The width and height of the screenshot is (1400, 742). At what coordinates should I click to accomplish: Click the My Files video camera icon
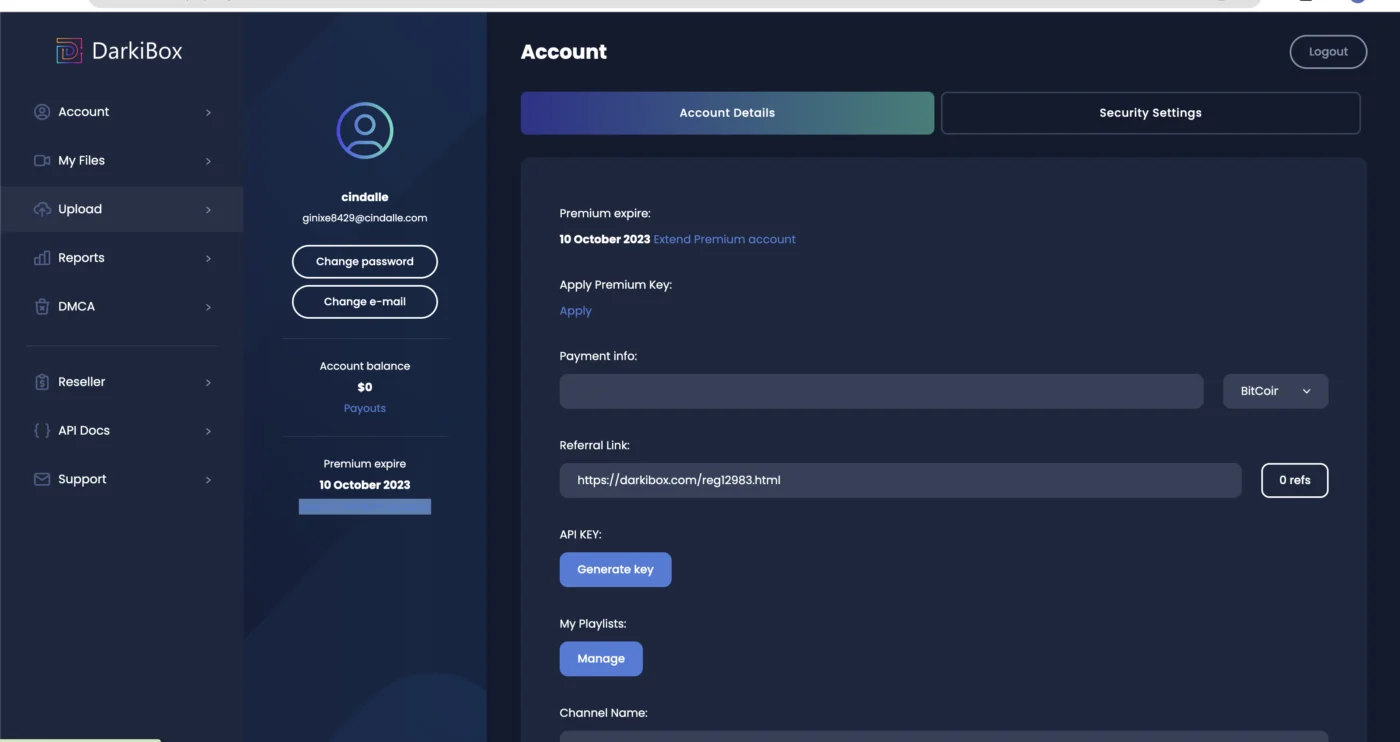pos(42,160)
